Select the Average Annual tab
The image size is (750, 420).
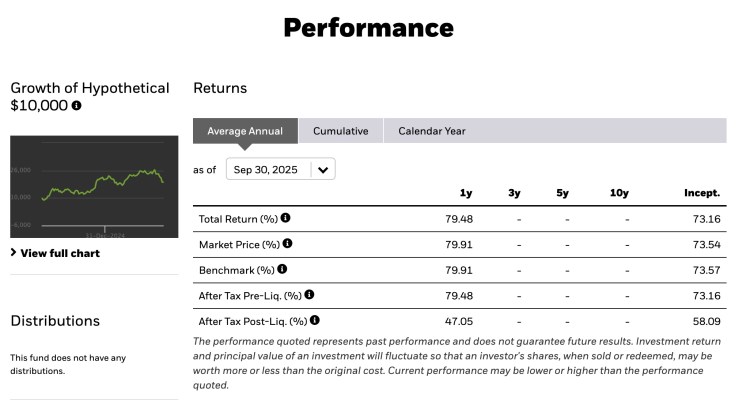pyautogui.click(x=245, y=131)
